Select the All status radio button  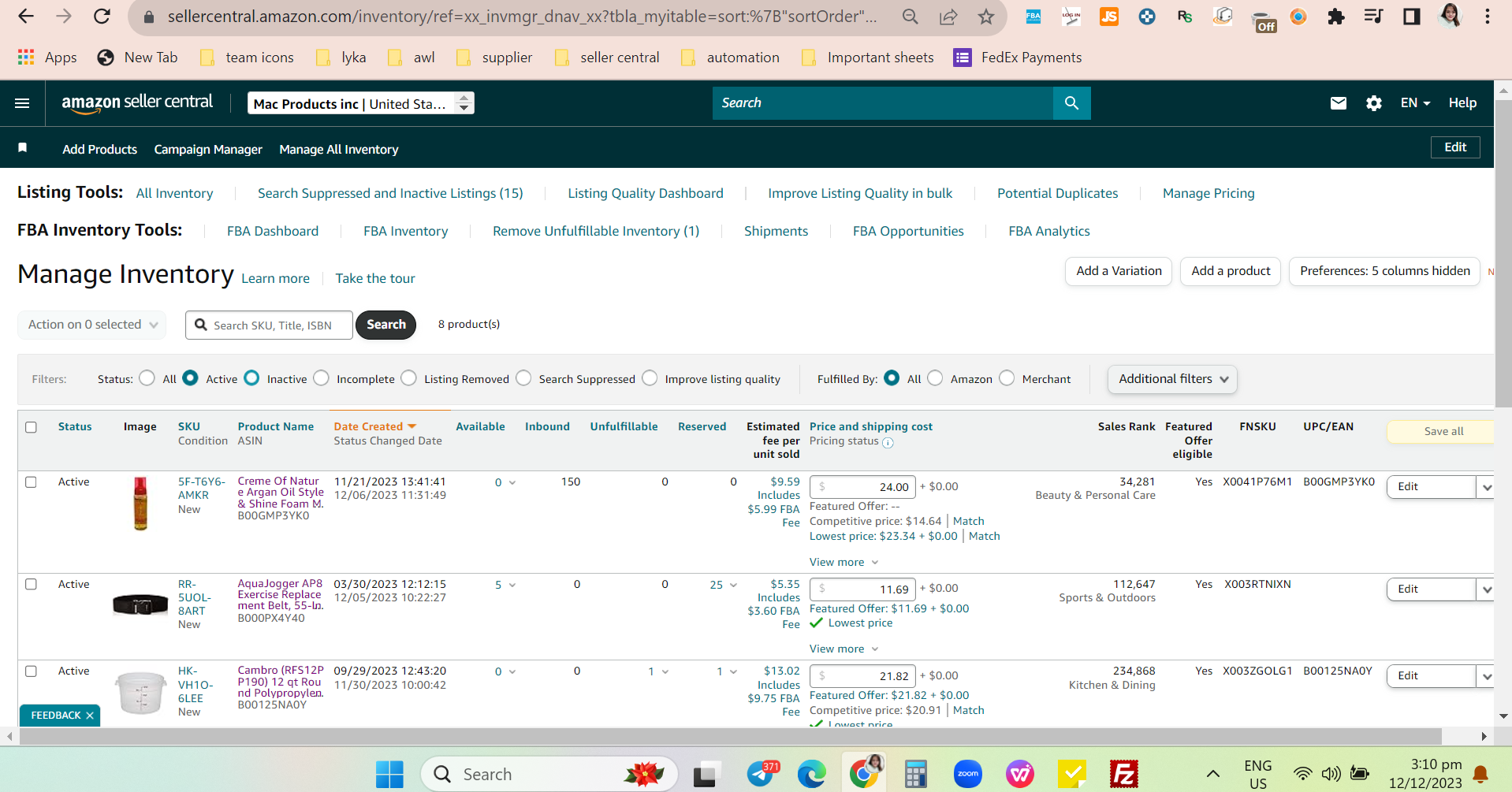point(147,378)
